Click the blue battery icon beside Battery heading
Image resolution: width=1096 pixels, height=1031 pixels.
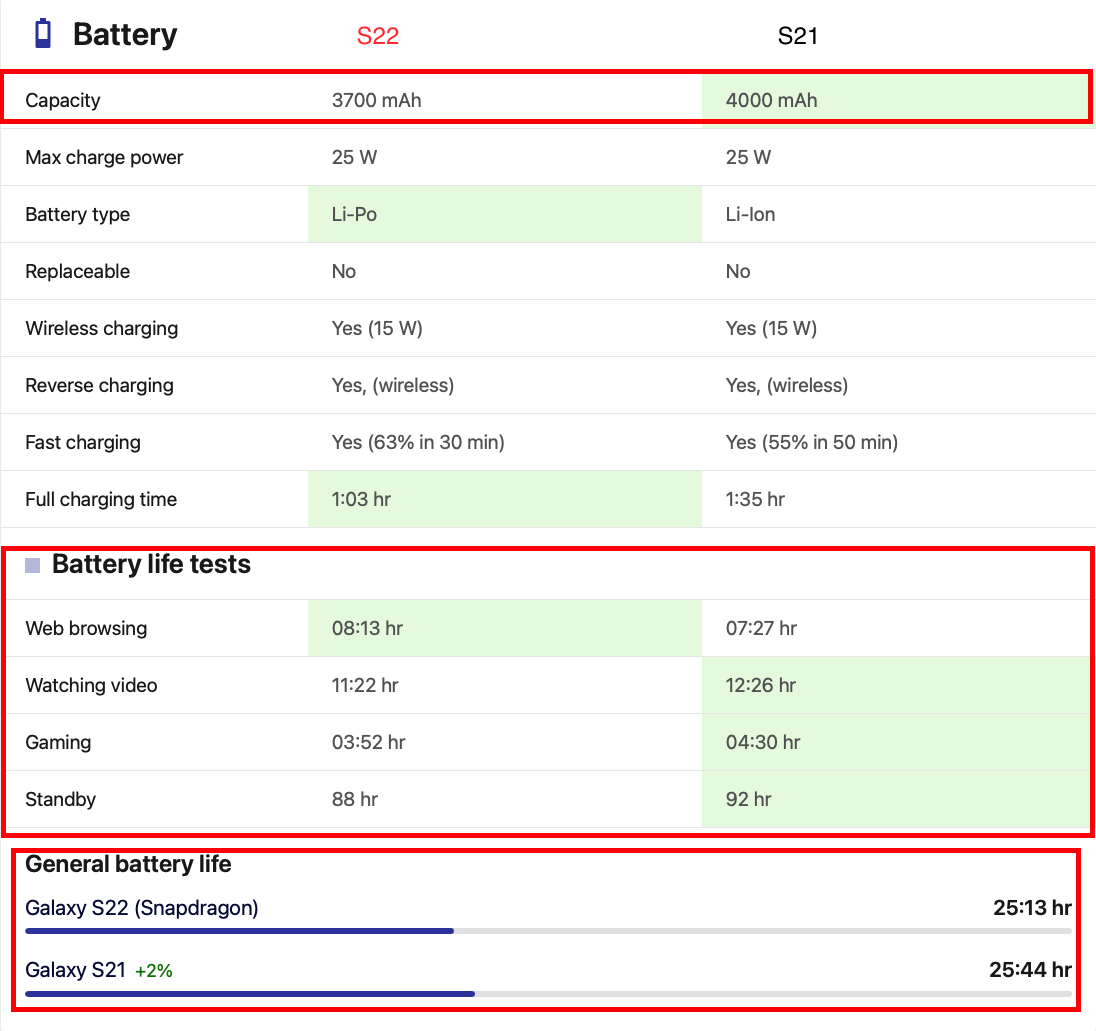43,34
